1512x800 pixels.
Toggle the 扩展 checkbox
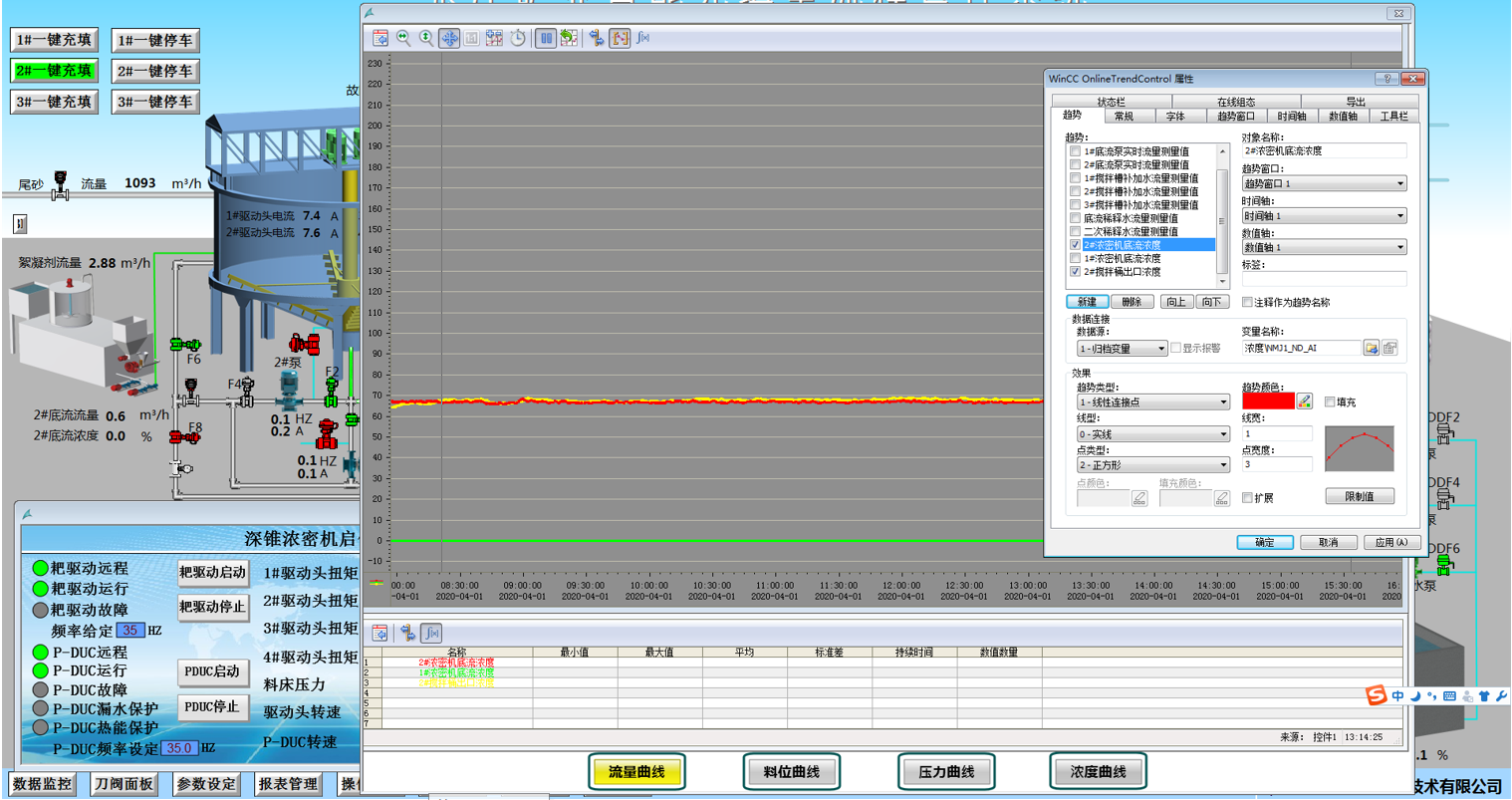click(1247, 498)
